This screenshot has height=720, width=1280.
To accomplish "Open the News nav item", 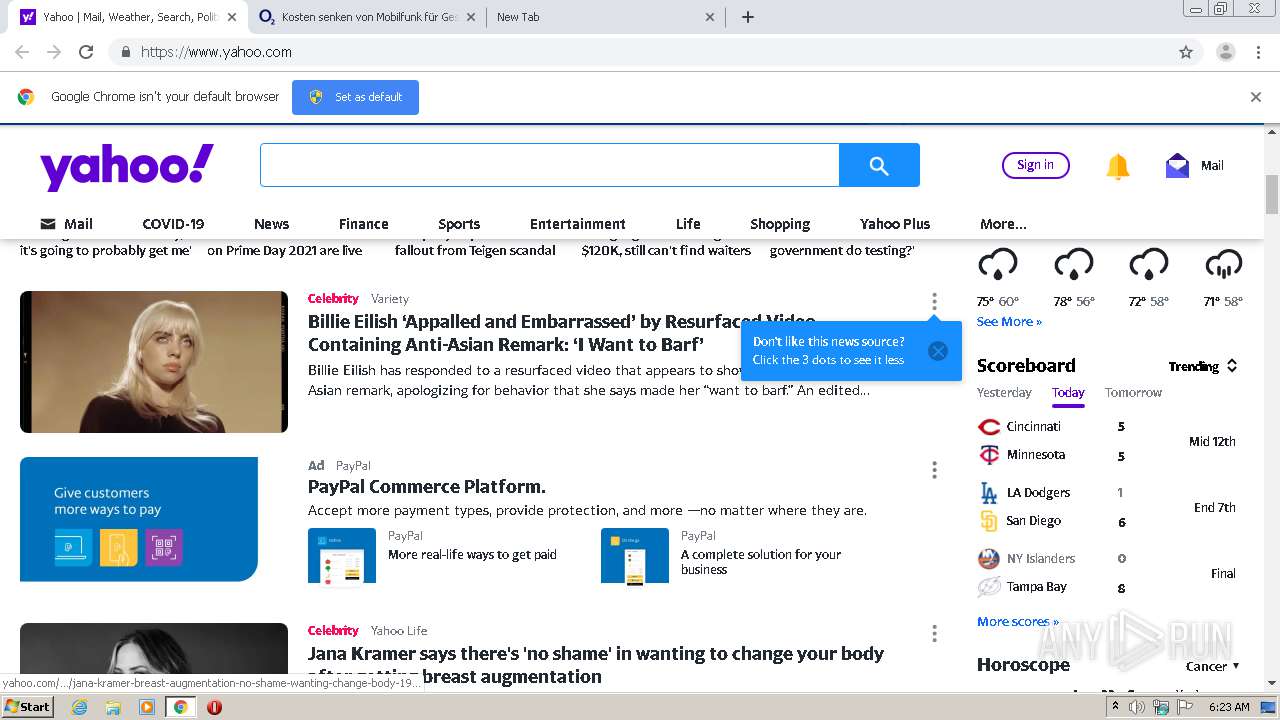I will pos(271,224).
